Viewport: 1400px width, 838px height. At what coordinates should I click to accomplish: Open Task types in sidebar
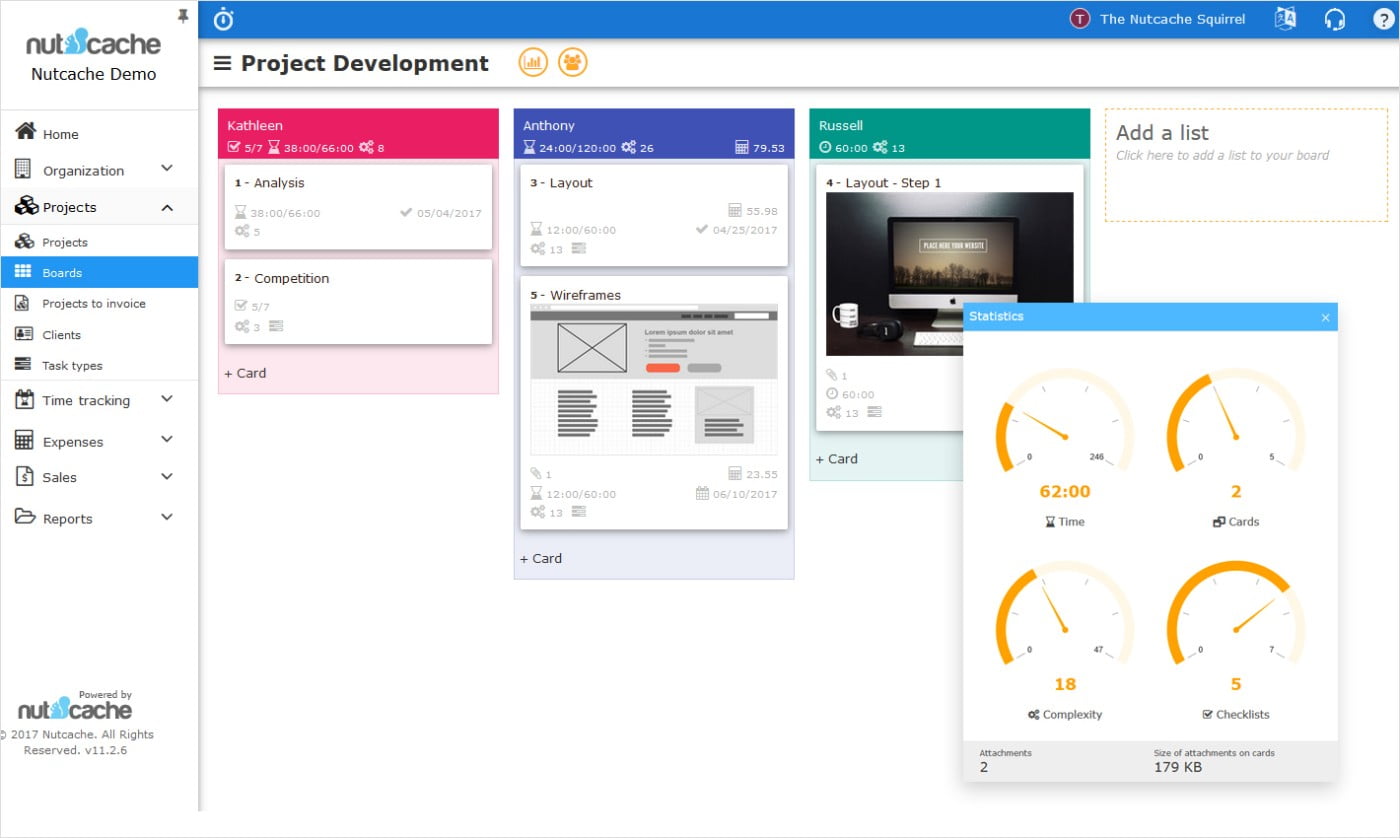click(72, 366)
